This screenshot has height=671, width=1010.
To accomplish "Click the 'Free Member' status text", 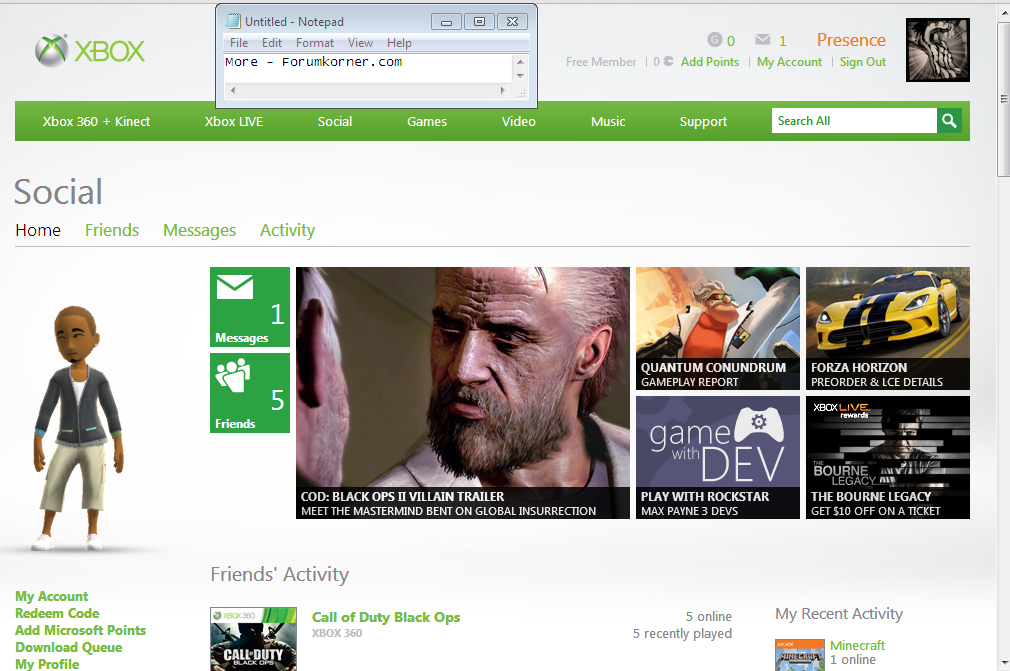I will tap(601, 62).
